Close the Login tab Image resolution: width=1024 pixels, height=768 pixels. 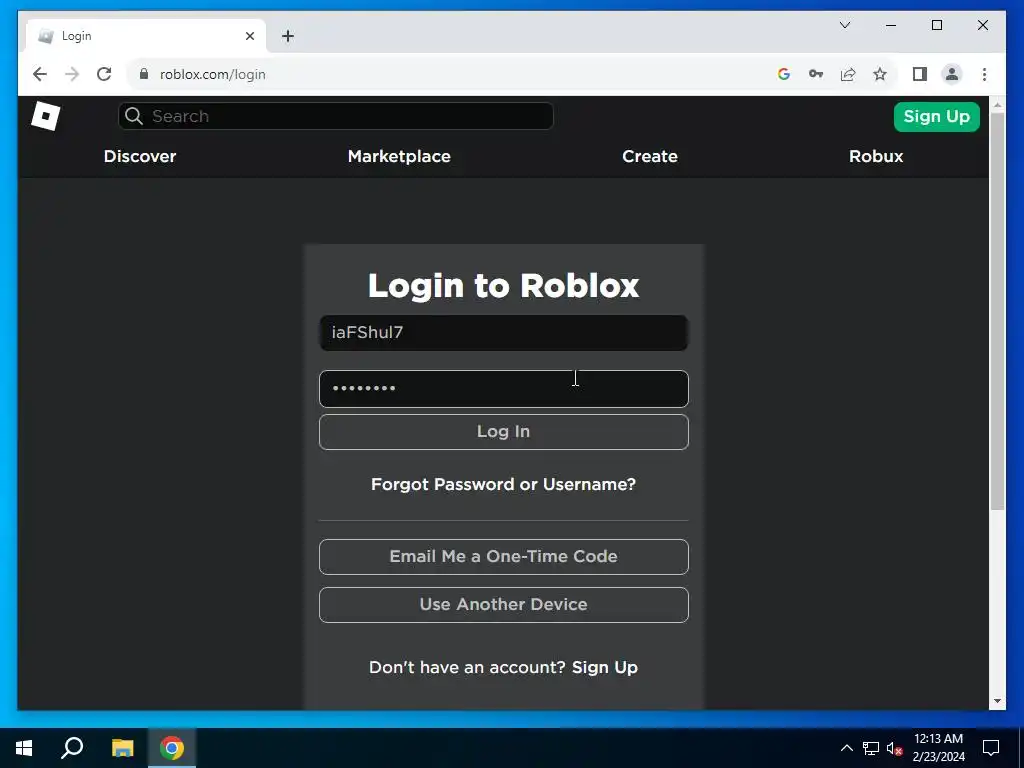point(249,36)
